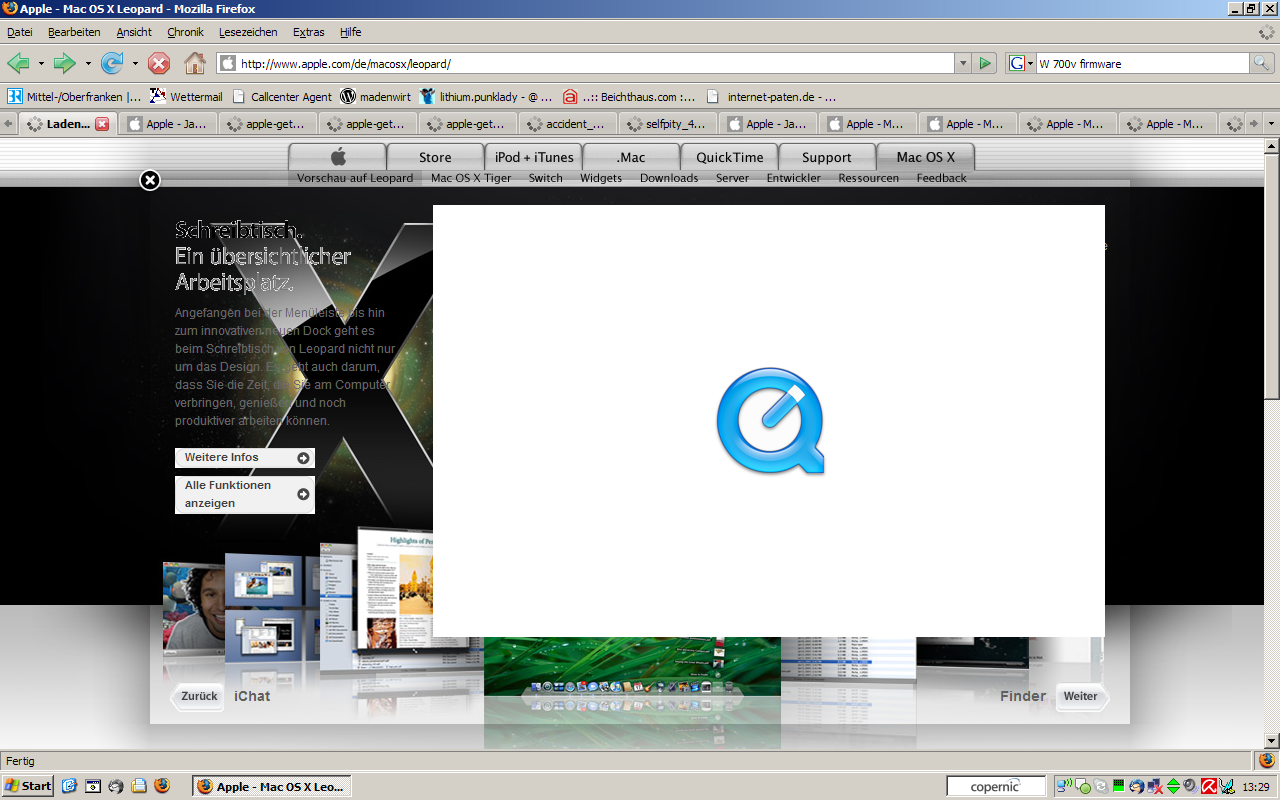Viewport: 1280px width, 800px height.
Task: Open the Beichthaus.com bookmark
Action: pyautogui.click(x=629, y=97)
